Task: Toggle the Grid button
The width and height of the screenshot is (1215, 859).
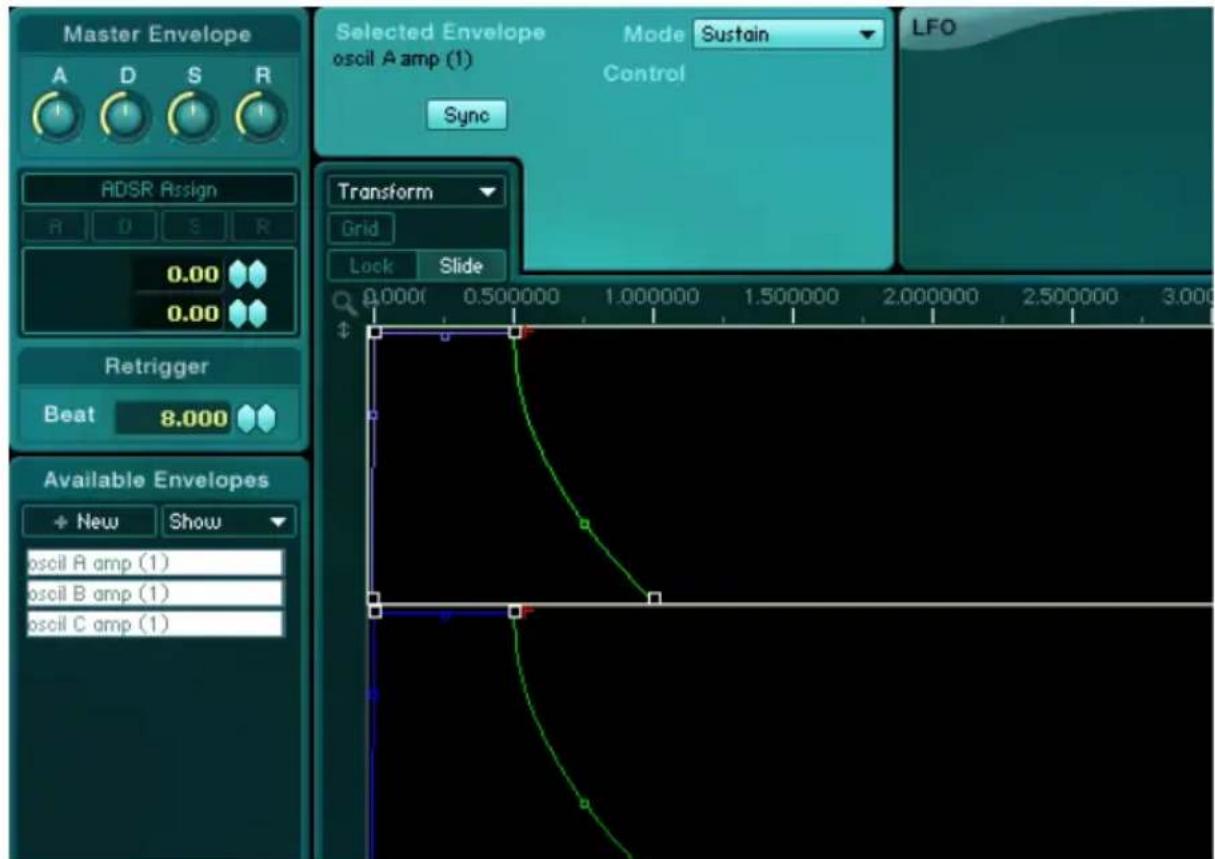Action: pyautogui.click(x=361, y=228)
